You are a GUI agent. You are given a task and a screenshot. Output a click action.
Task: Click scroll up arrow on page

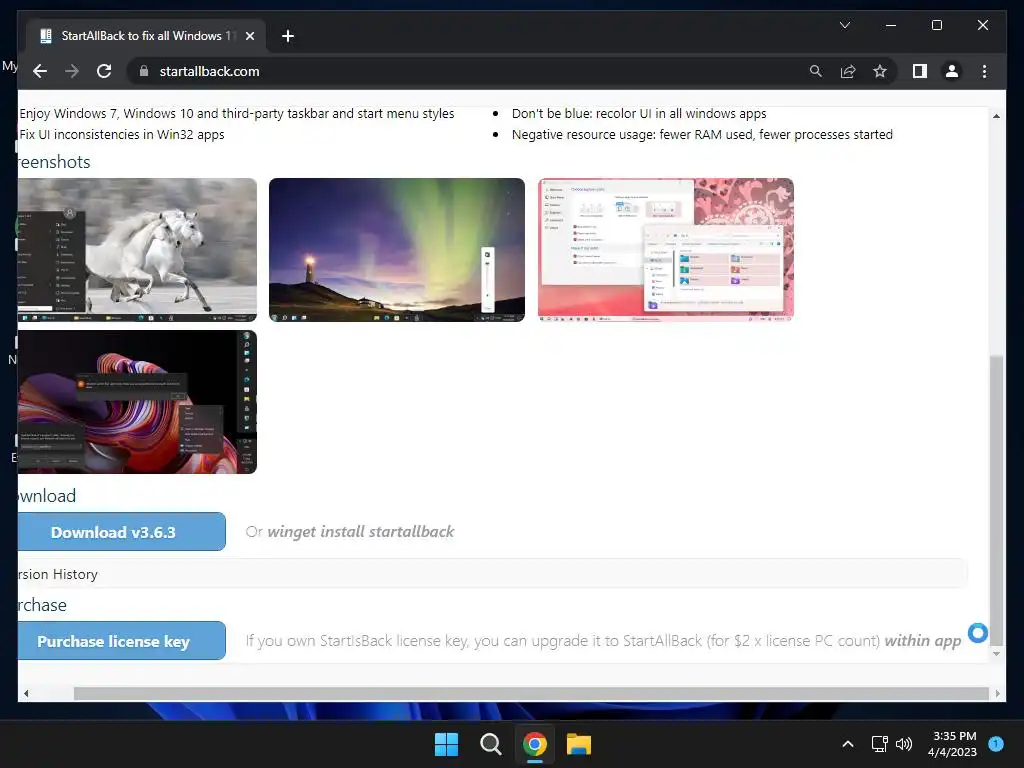[x=996, y=116]
